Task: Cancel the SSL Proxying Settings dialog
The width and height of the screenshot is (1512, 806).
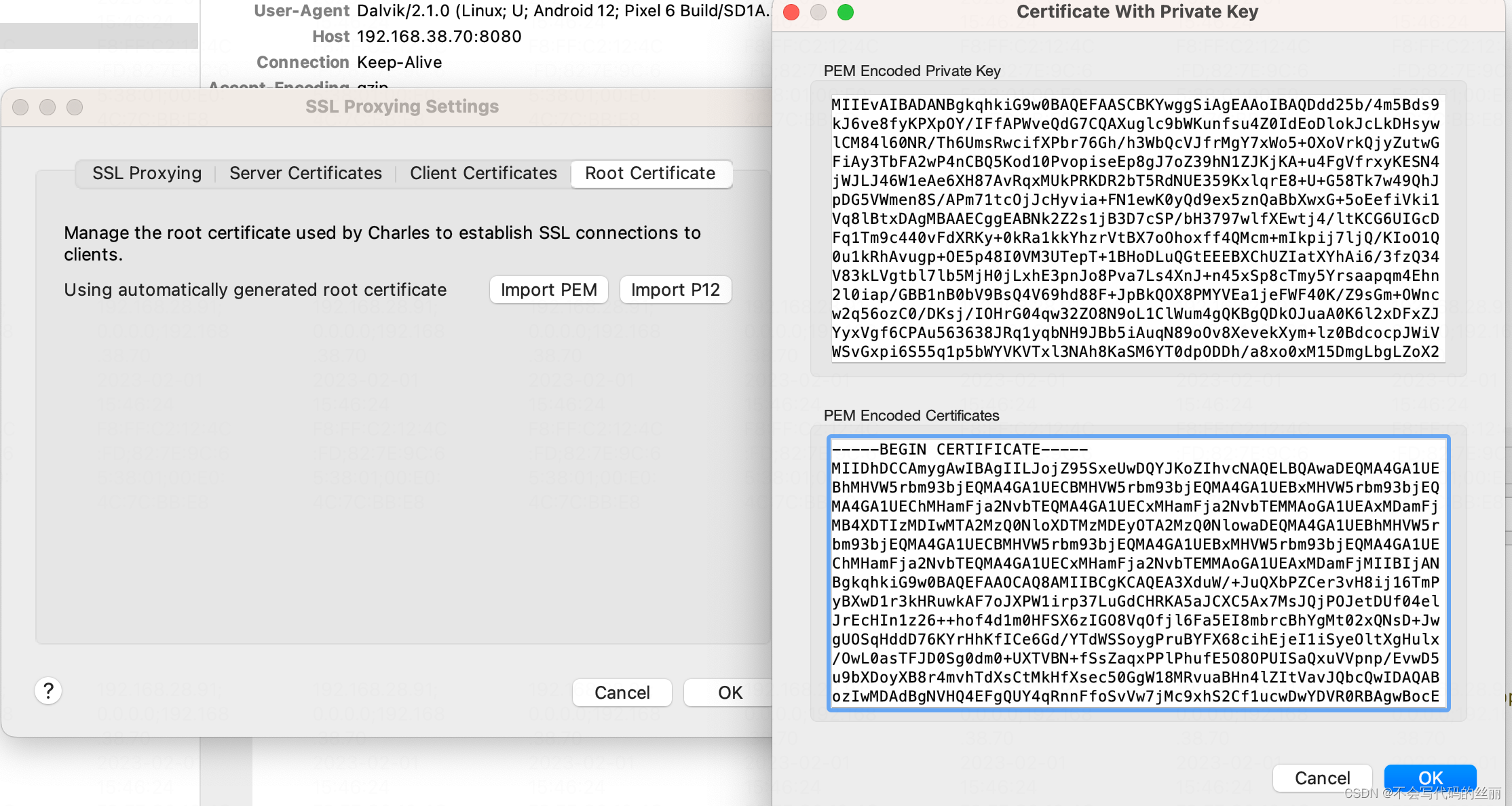Action: click(622, 693)
